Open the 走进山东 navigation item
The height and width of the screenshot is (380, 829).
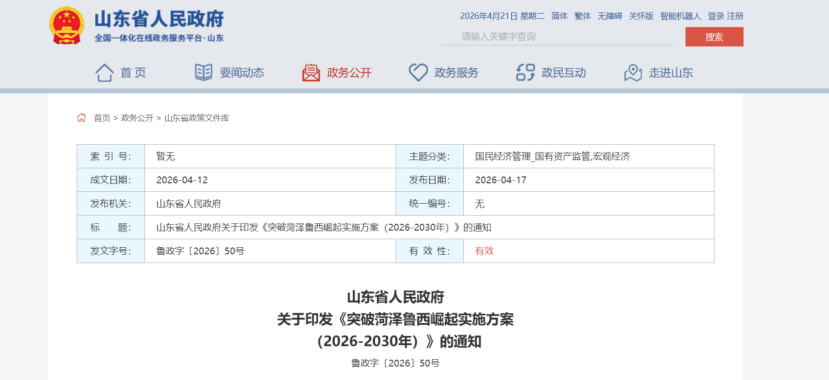671,73
